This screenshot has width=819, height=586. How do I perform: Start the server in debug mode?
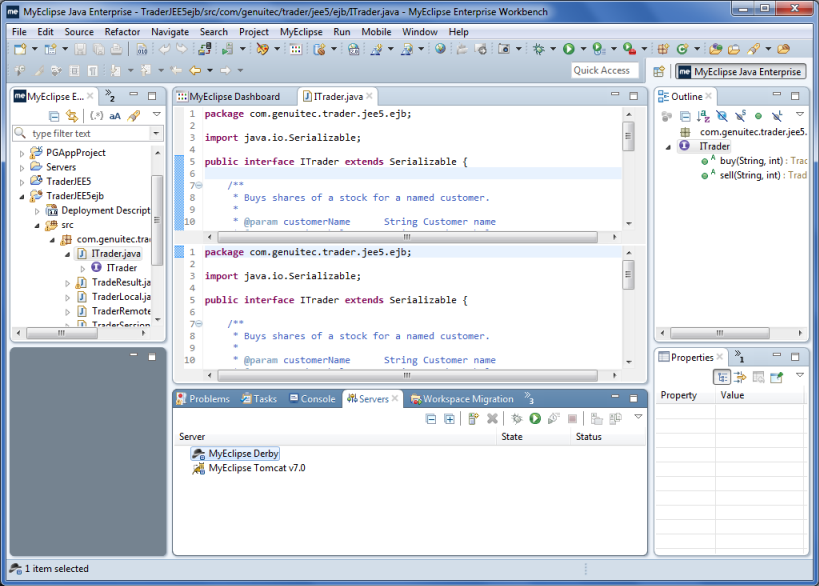[x=515, y=420]
